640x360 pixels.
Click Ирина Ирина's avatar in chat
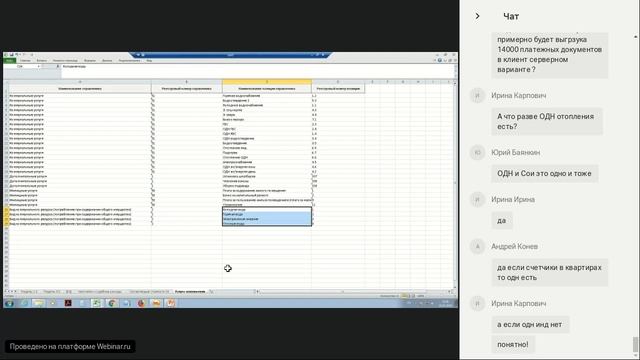pos(478,199)
